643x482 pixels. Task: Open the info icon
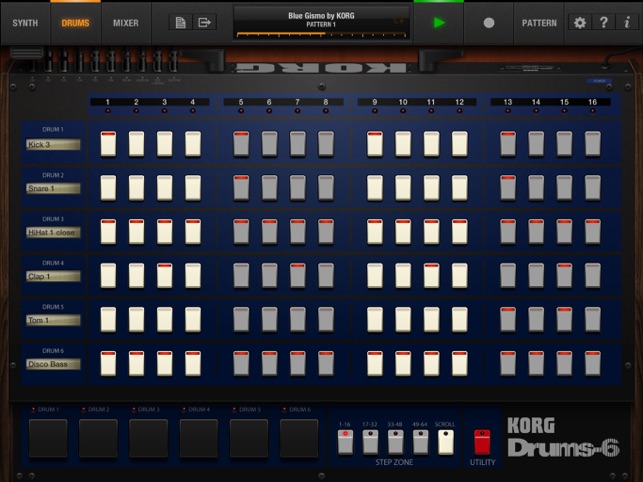point(627,23)
